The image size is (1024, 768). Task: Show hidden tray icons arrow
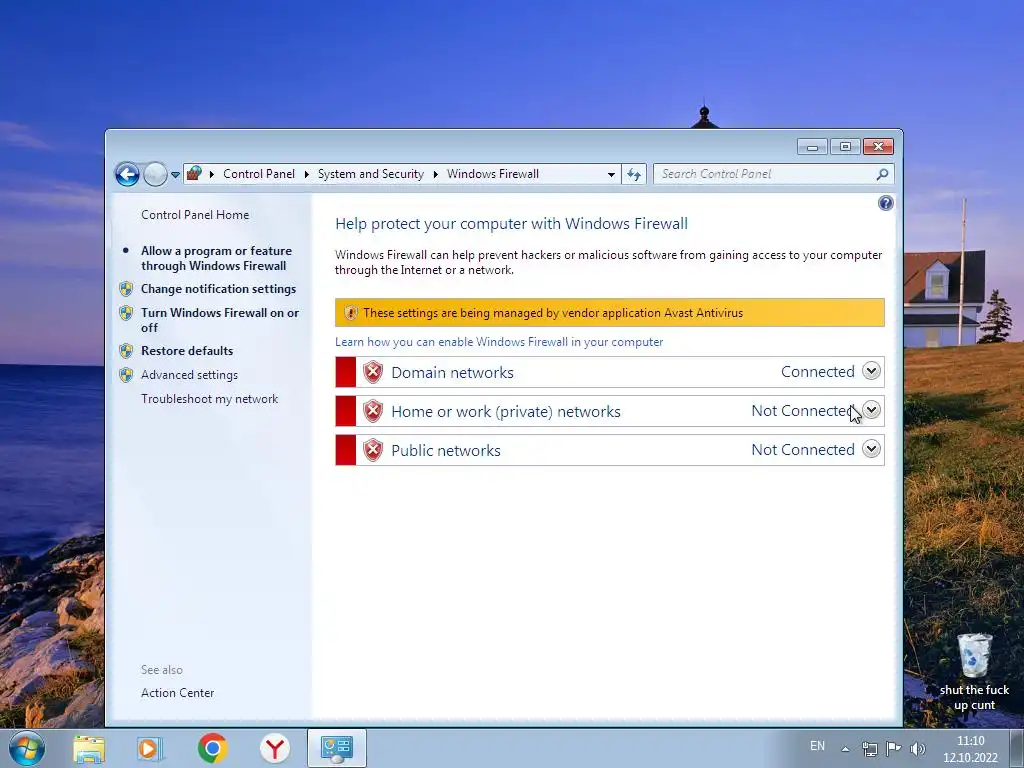(845, 749)
